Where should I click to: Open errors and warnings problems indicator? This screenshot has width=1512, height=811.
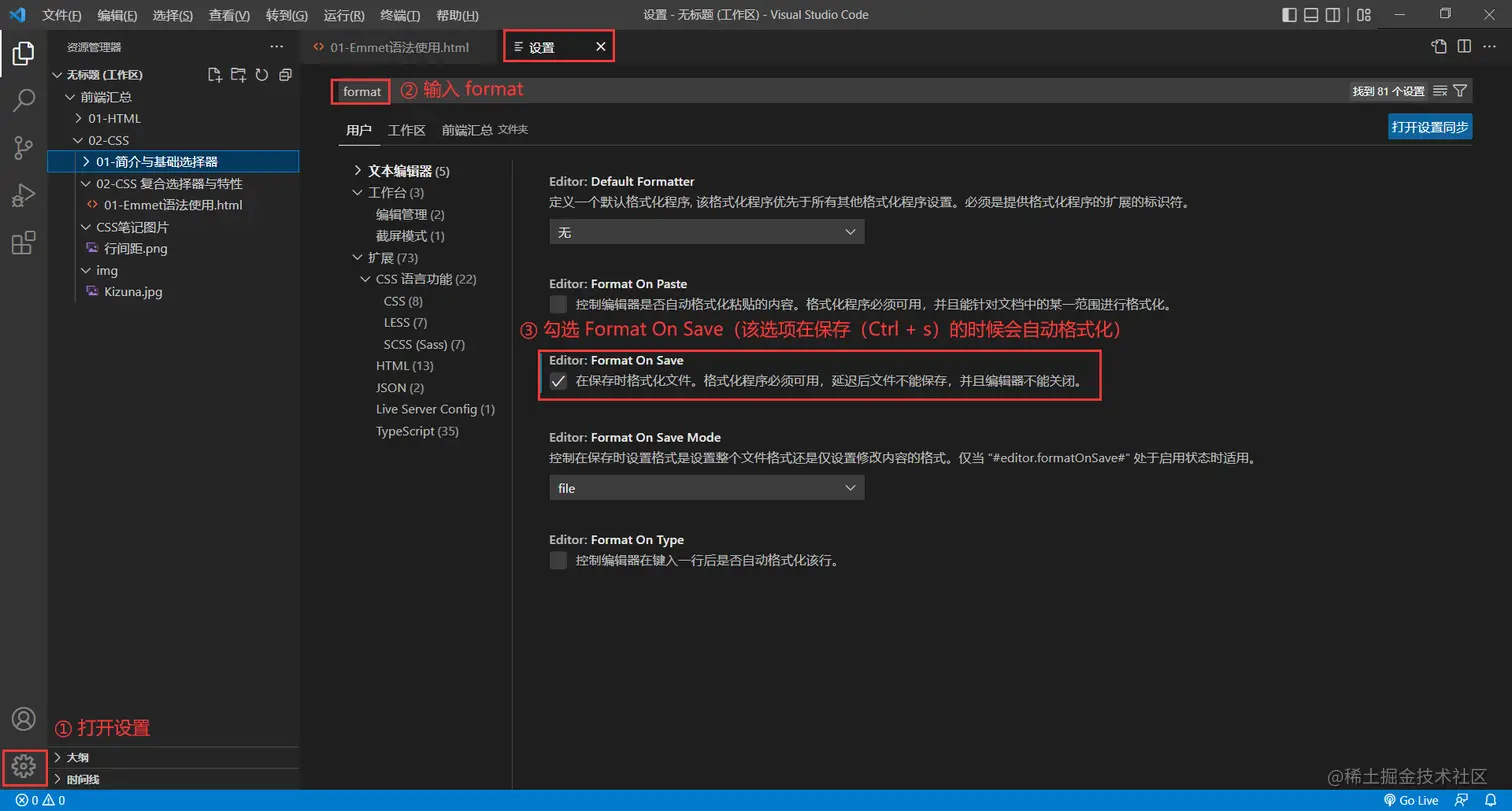pos(40,800)
